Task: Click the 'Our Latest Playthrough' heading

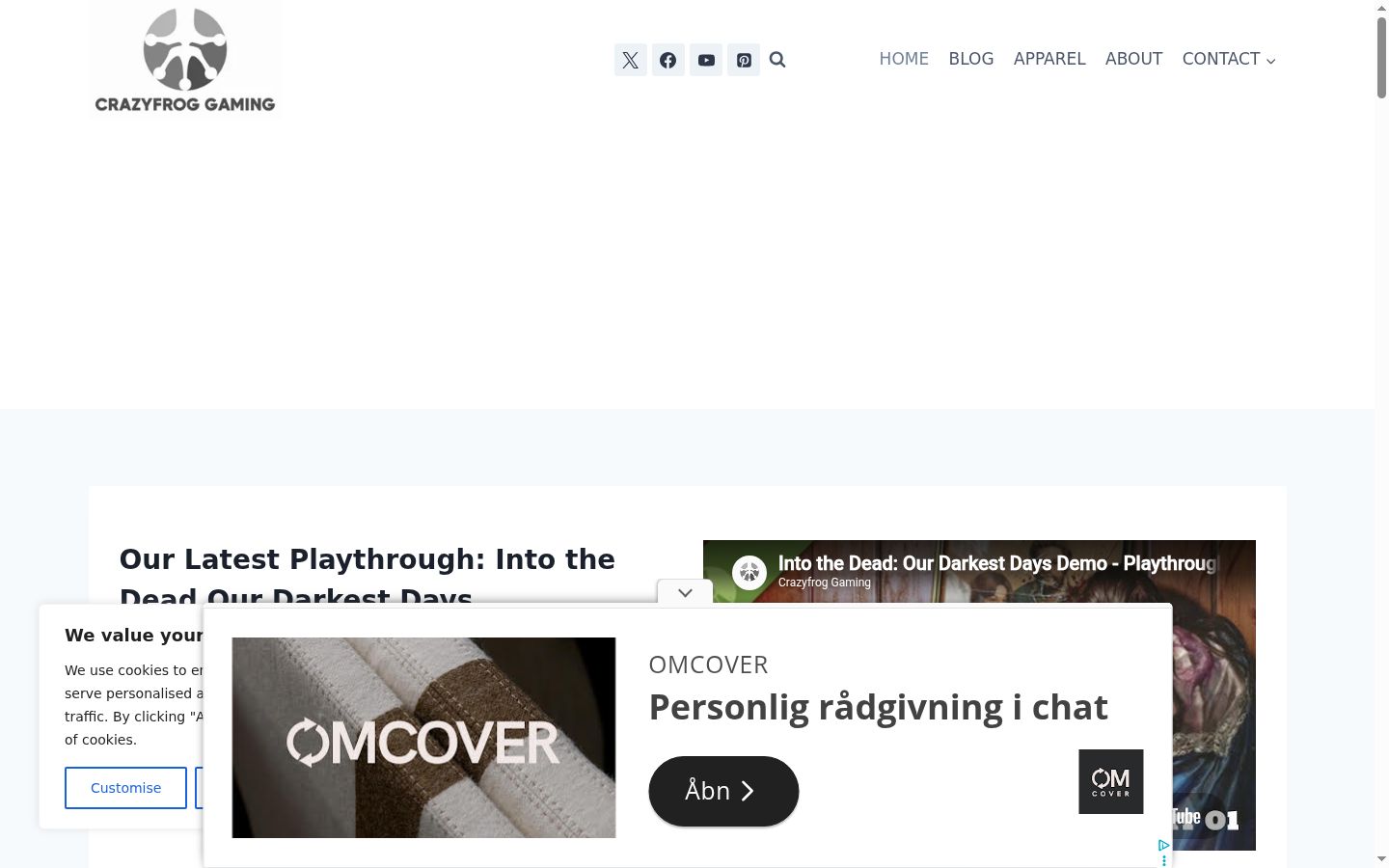Action: [367, 579]
